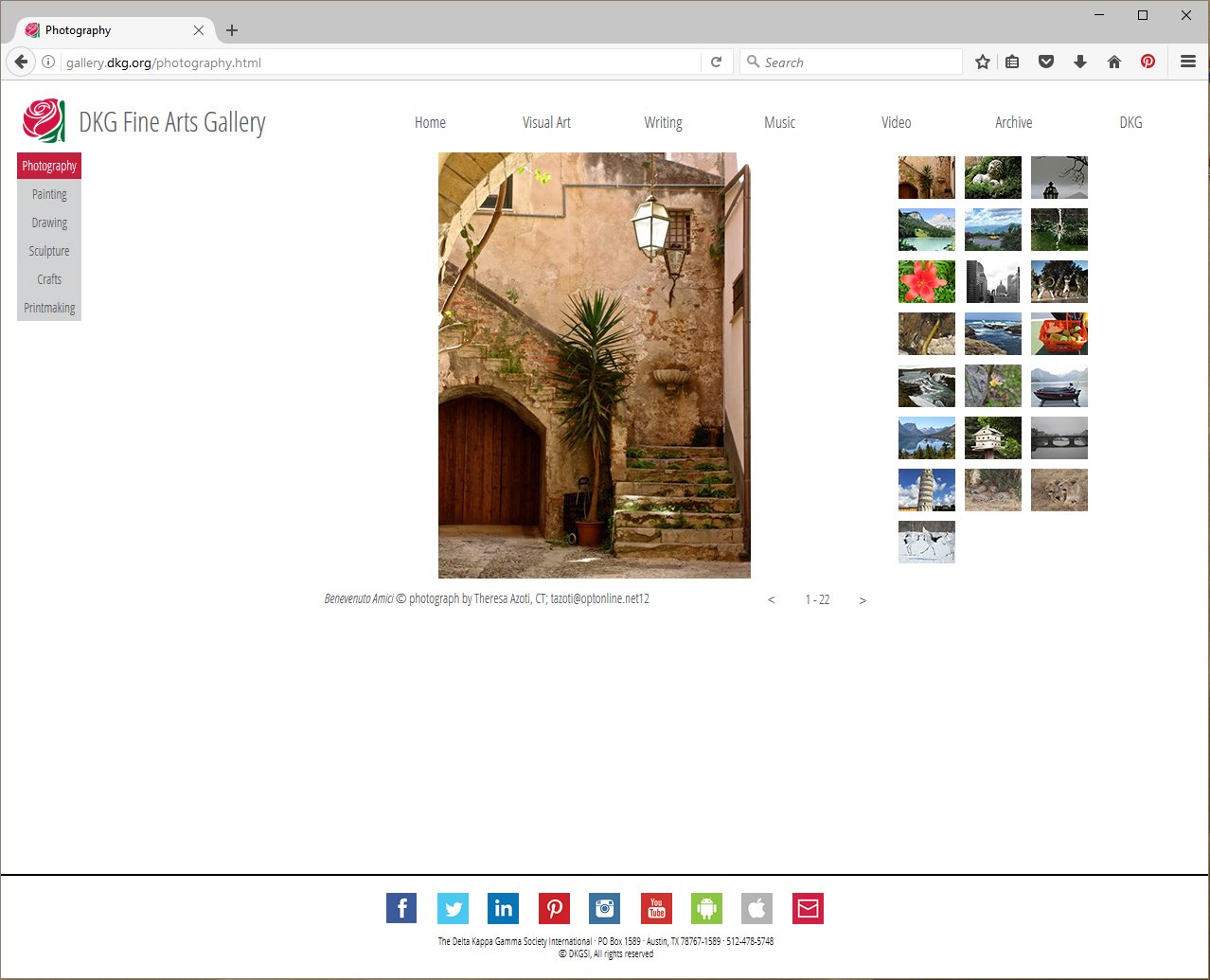Open the Video menu item
This screenshot has height=980, width=1210.
pos(896,122)
